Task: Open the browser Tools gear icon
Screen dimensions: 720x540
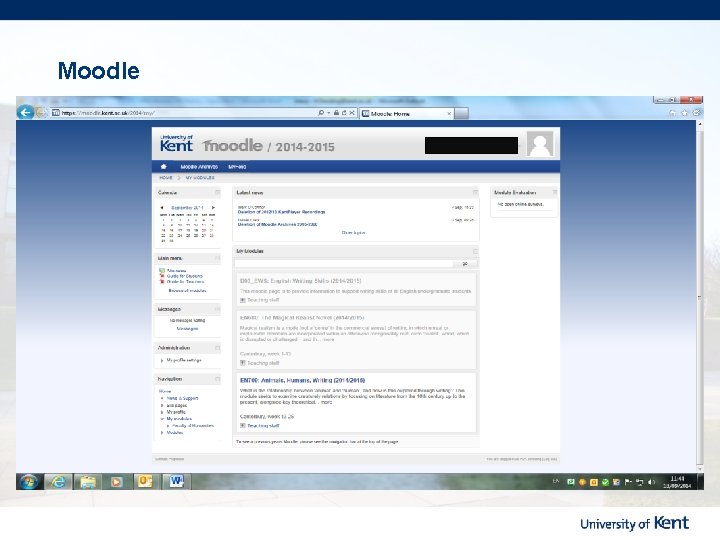Action: tap(697, 113)
